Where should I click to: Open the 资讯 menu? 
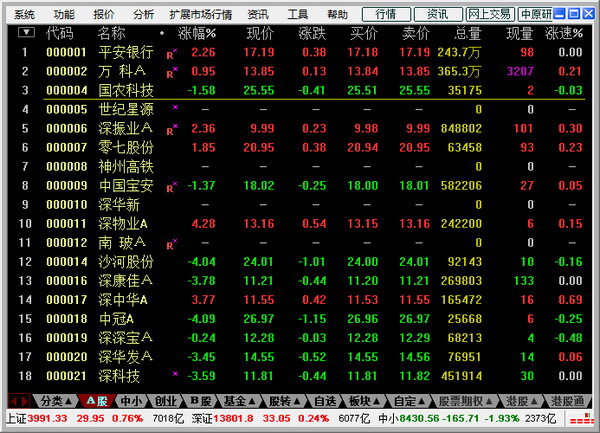258,15
